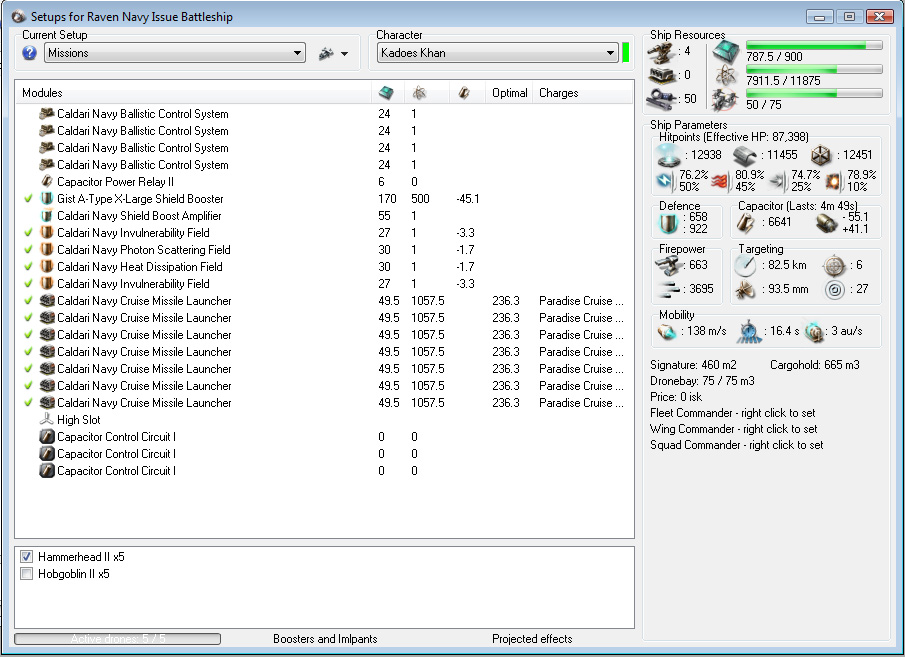This screenshot has height=657, width=905.
Task: Uncheck the Hammerhead II x5 drones checkbox
Action: 27,557
